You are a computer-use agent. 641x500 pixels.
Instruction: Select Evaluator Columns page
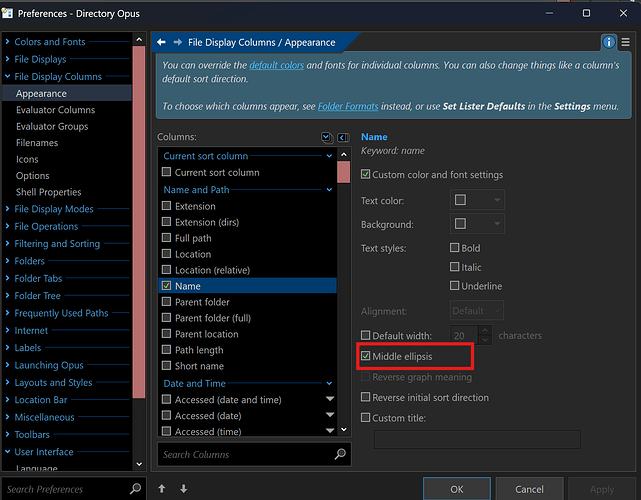pos(55,110)
